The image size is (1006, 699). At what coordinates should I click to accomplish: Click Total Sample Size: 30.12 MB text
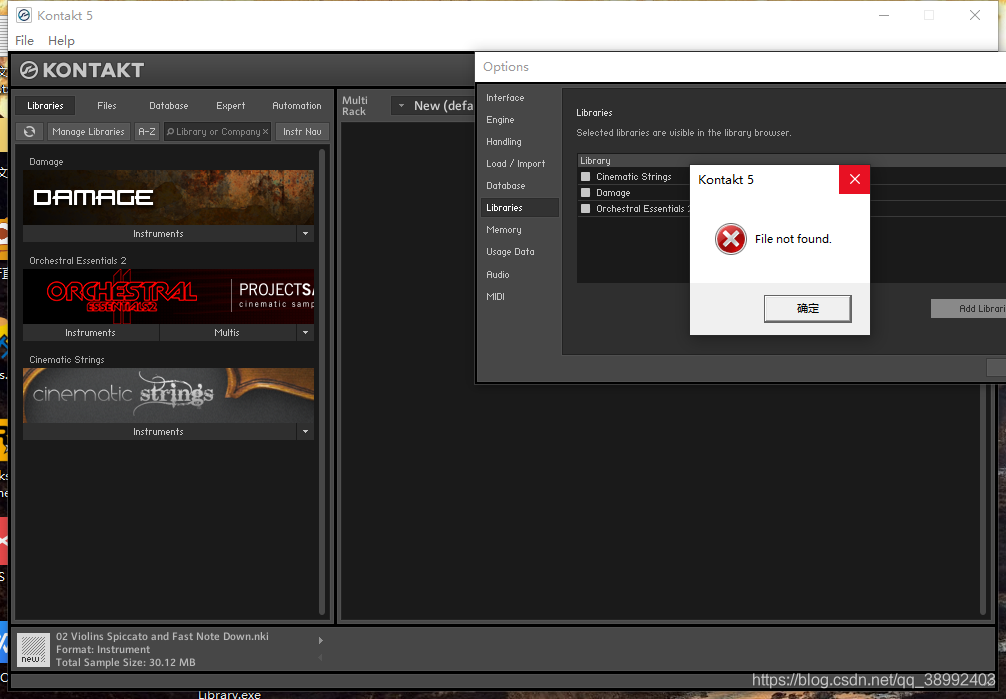click(x=126, y=662)
